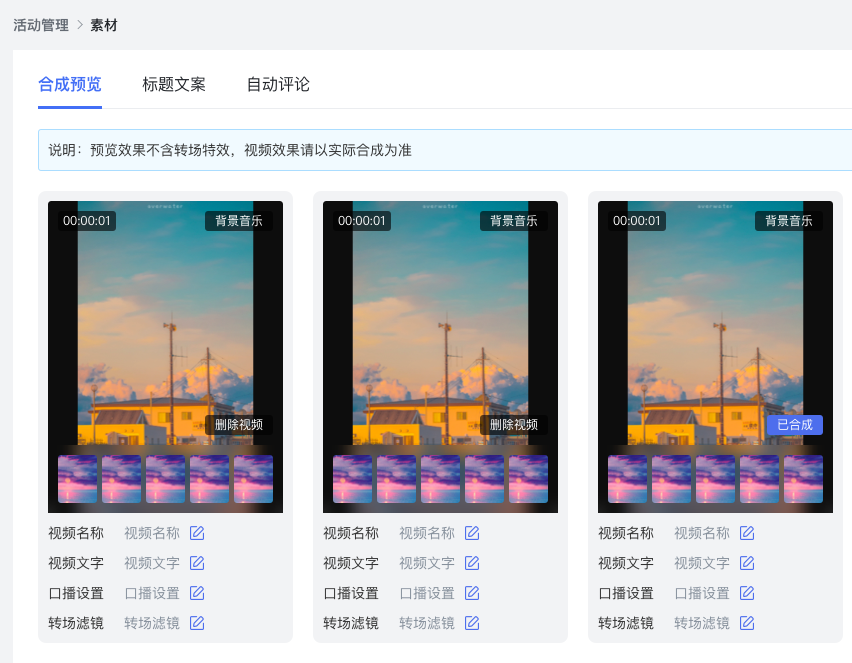The image size is (852, 663).
Task: Edit the 视频名称 field on the first video card
Action: click(198, 533)
